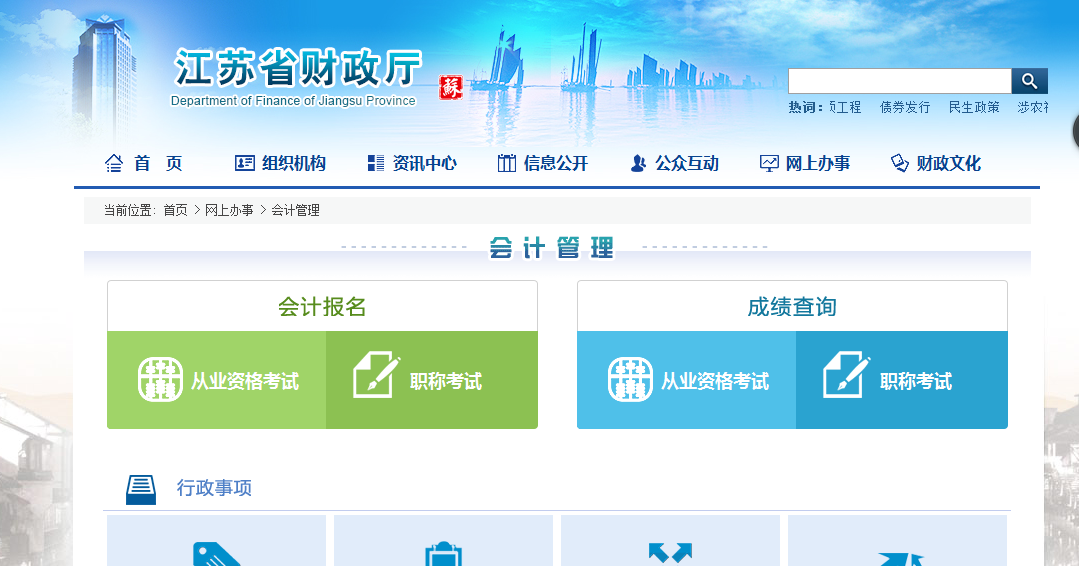1079x566 pixels.
Task: Click the fourth card's arrow icon under 行政事项
Action: pos(900,558)
